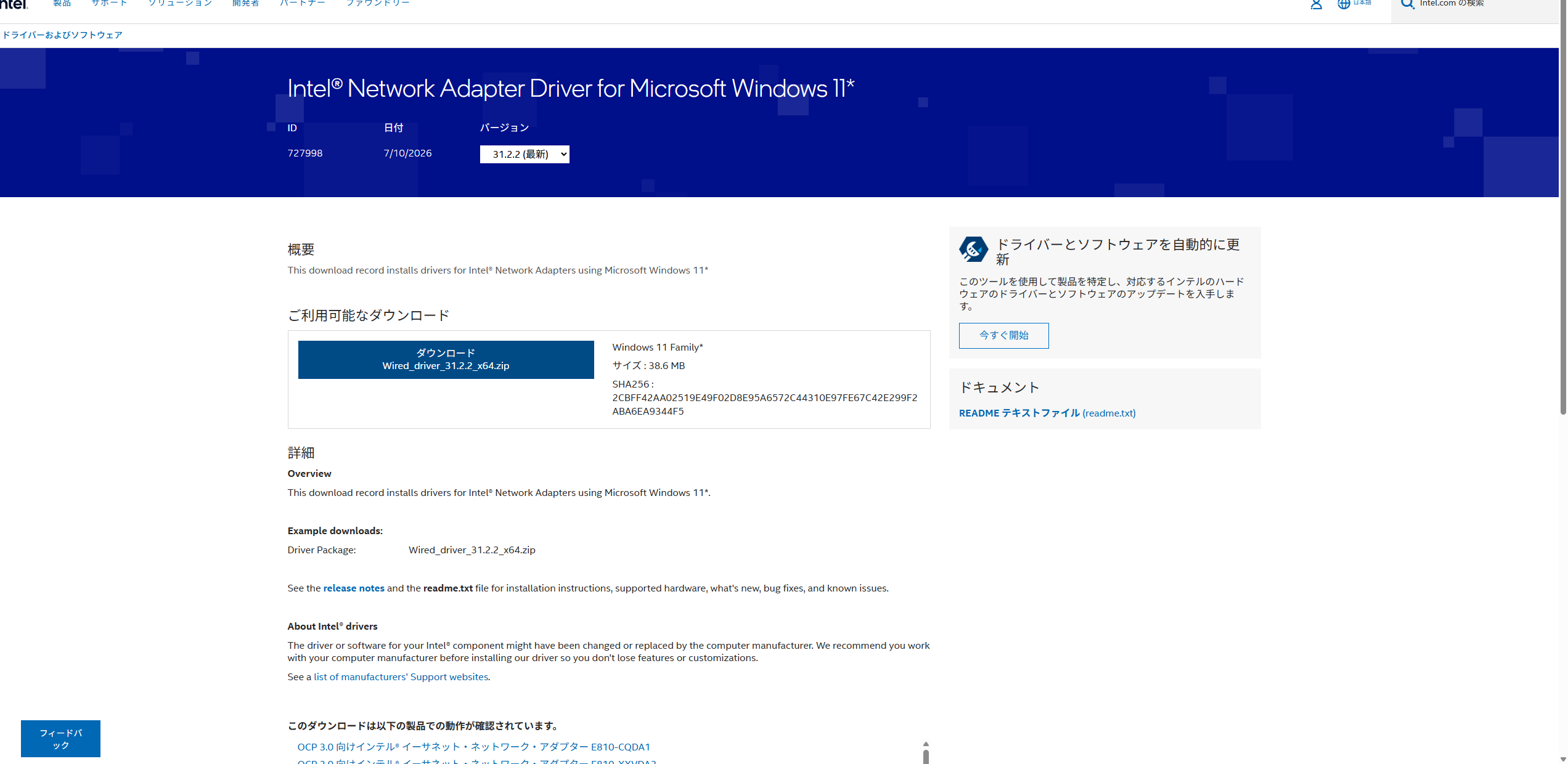Click the page title Intel® Network Adapter Driver
Image resolution: width=1568 pixels, height=764 pixels.
571,89
